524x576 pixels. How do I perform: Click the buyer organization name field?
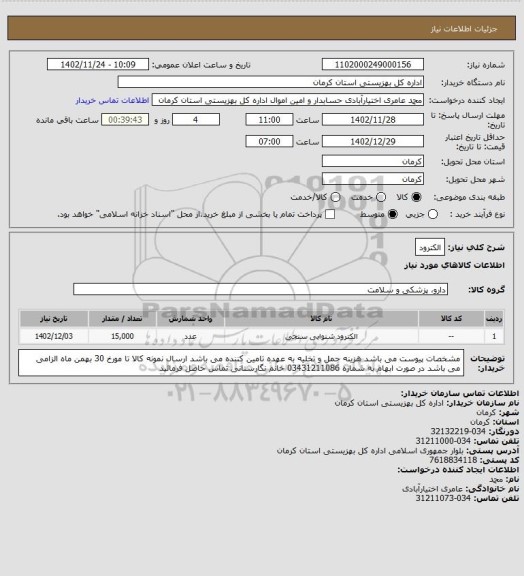point(270,82)
